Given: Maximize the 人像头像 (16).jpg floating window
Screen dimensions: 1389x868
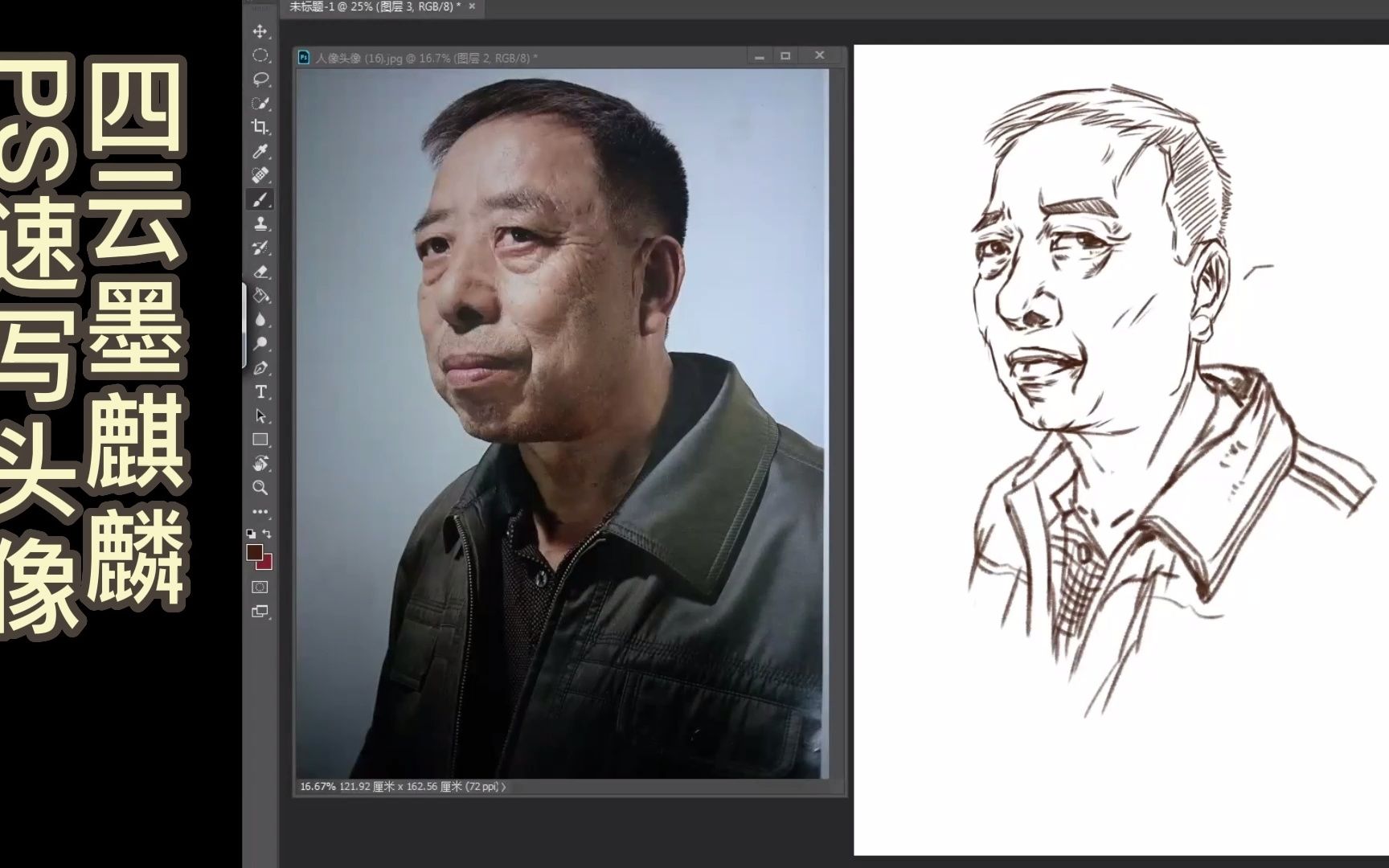Looking at the screenshot, I should click(x=786, y=56).
